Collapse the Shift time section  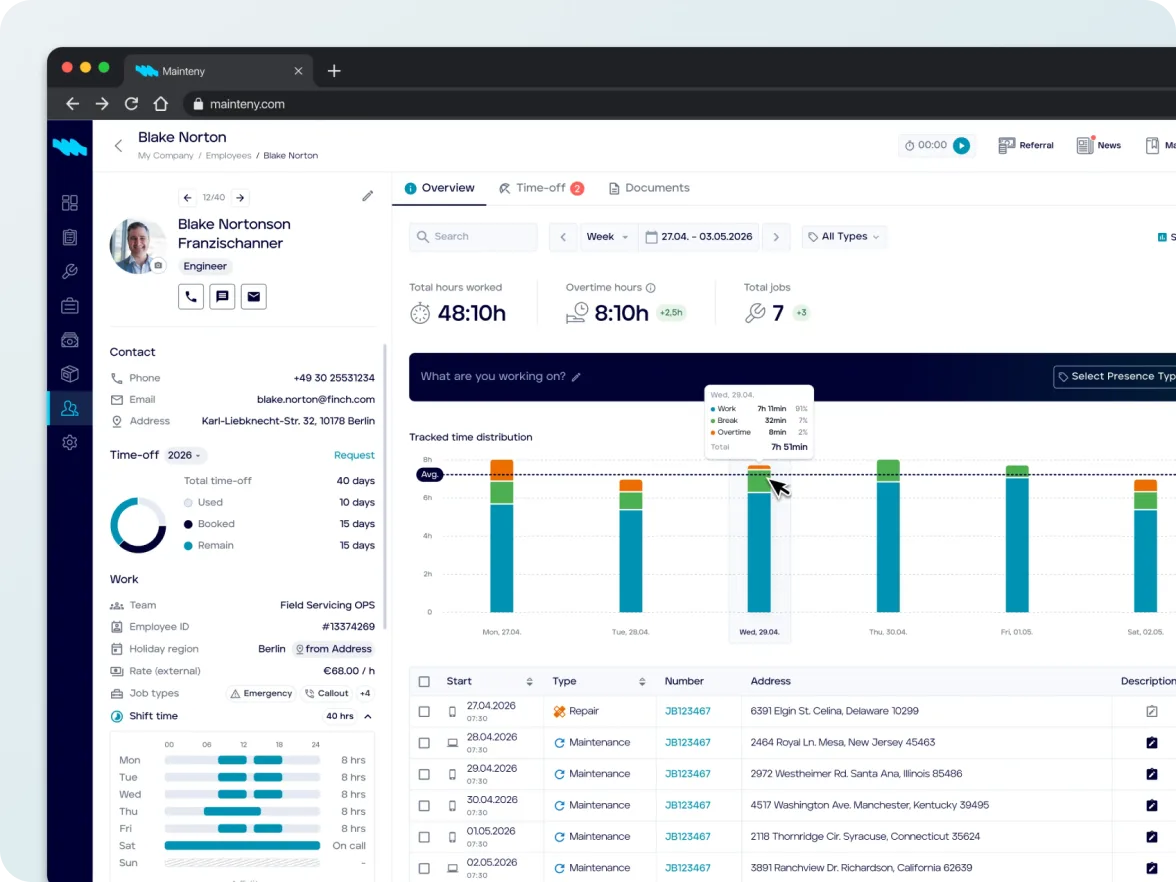tap(368, 716)
